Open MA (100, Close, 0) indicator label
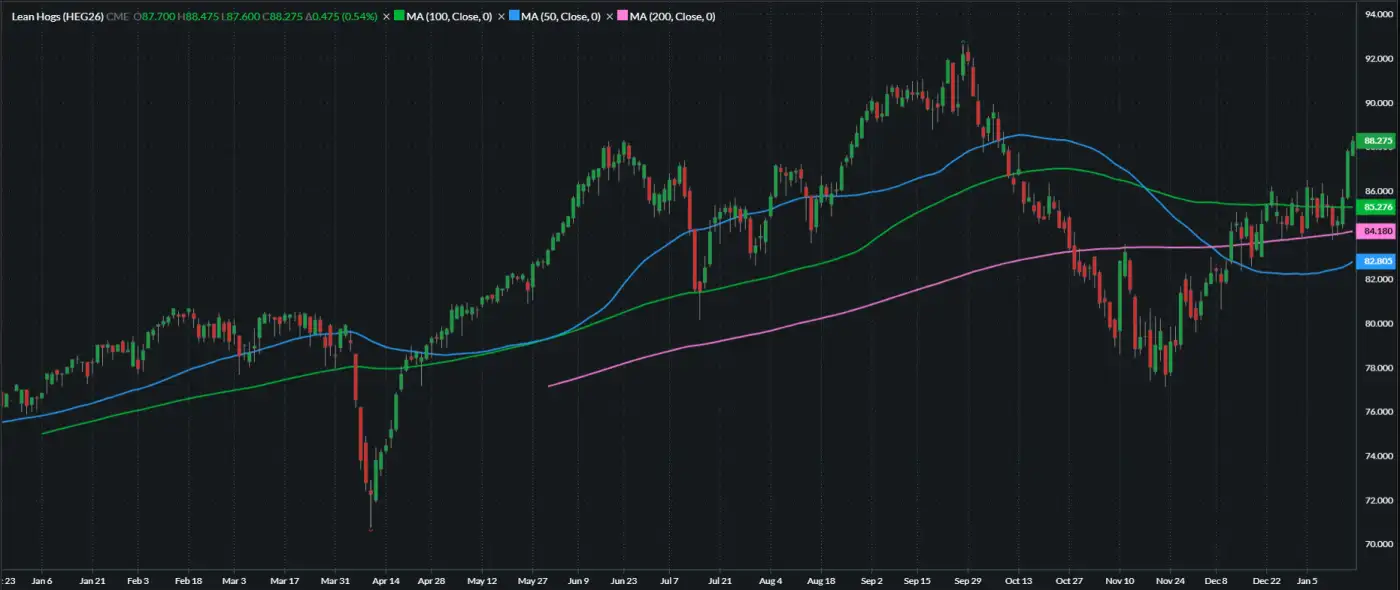Image resolution: width=1400 pixels, height=590 pixels. (x=449, y=17)
